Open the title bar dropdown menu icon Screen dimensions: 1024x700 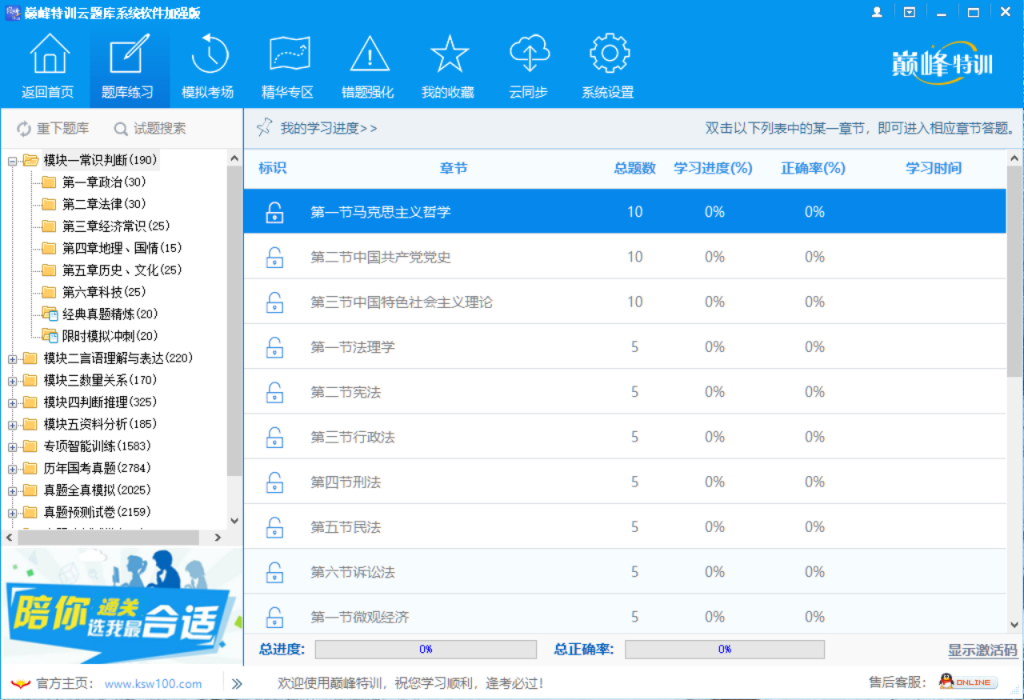(x=909, y=12)
